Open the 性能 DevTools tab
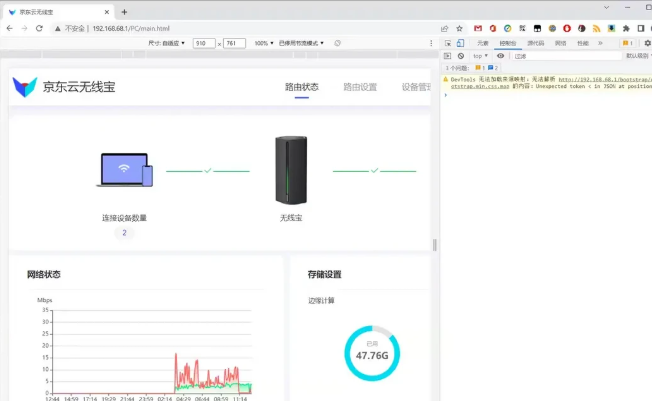Image resolution: width=652 pixels, height=401 pixels. [x=583, y=43]
